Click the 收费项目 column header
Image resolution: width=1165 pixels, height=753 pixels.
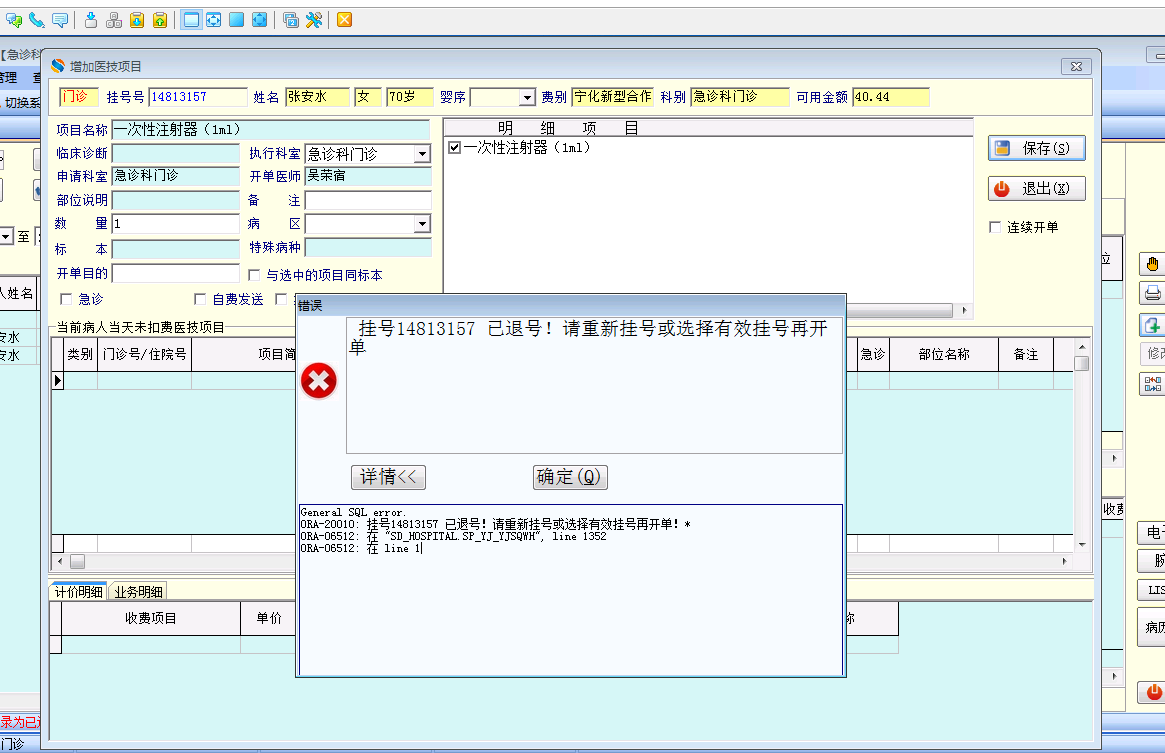pos(151,618)
